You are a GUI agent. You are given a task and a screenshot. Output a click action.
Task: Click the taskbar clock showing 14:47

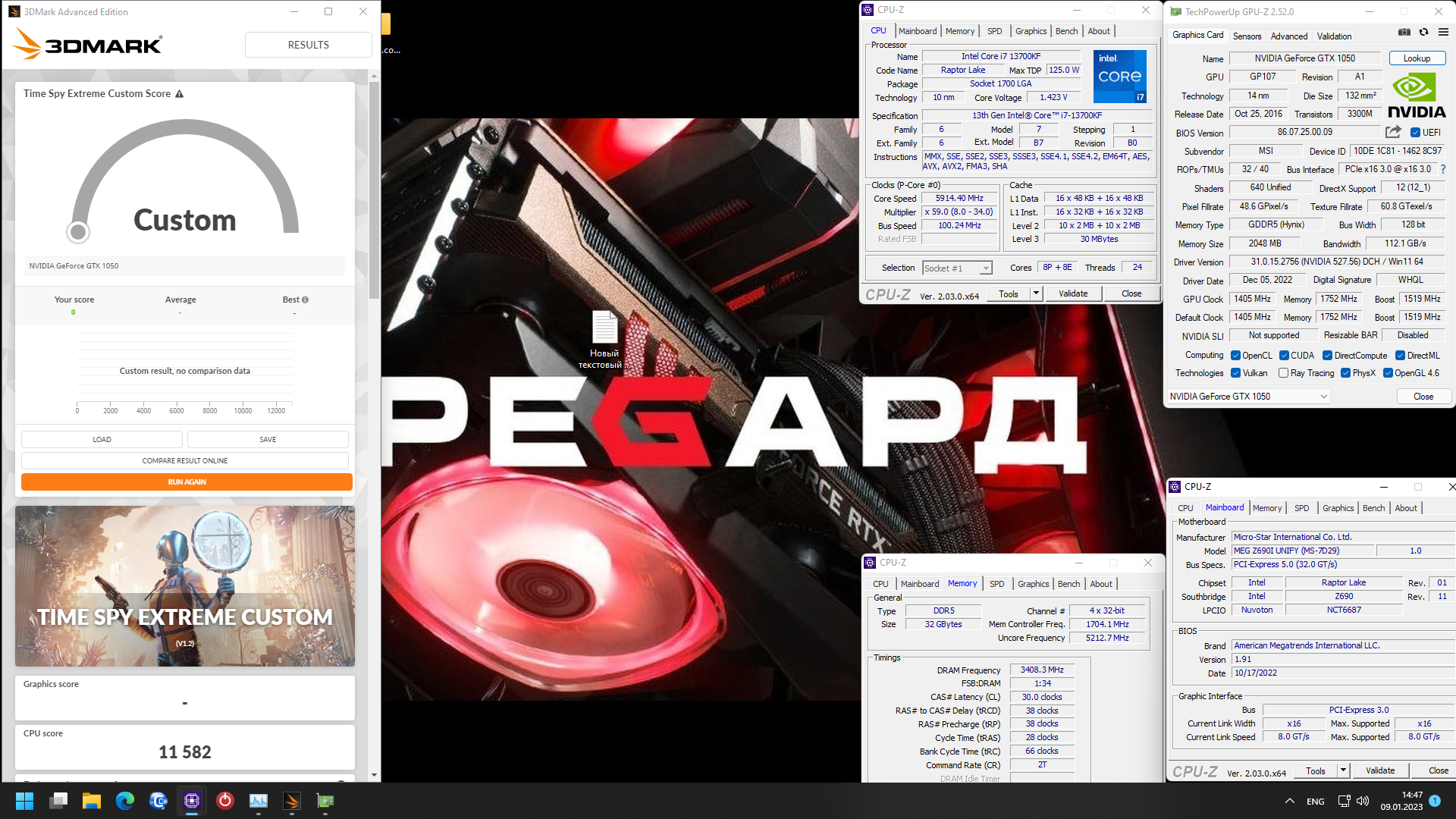tap(1401, 801)
